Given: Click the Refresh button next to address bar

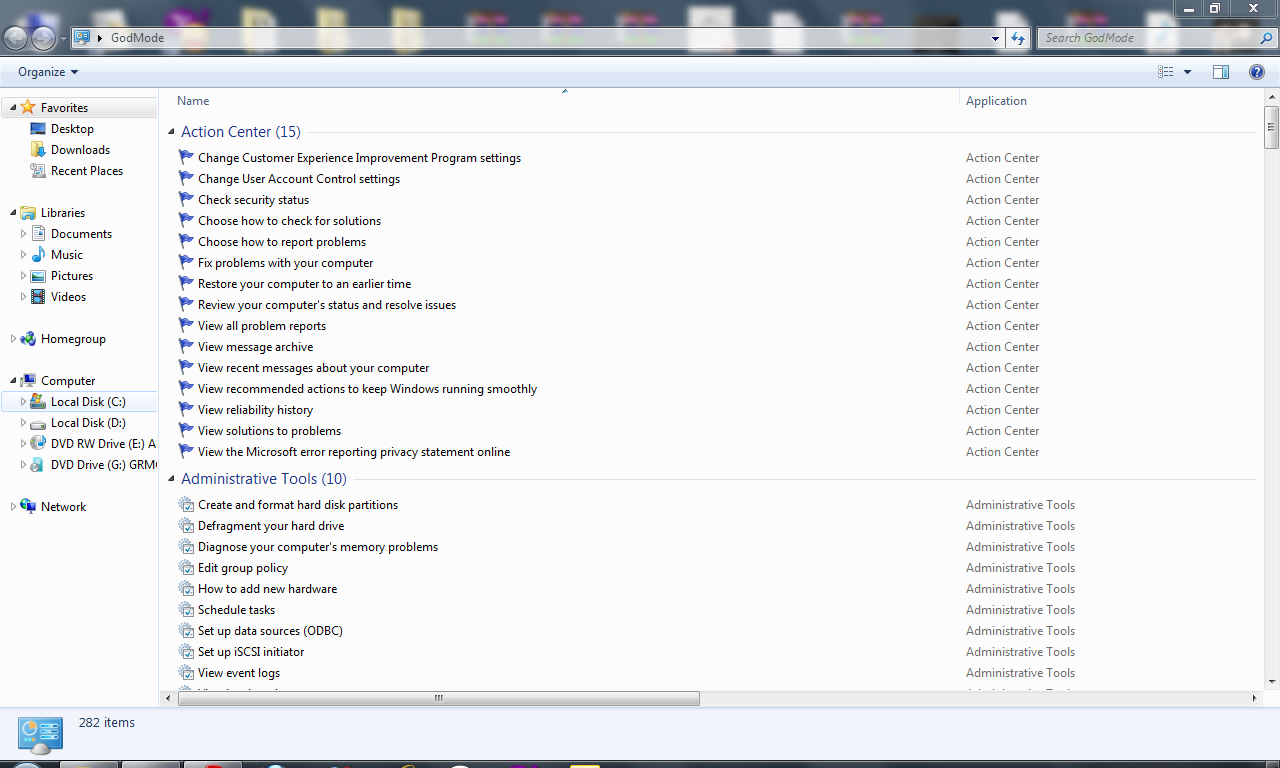Looking at the screenshot, I should [1018, 38].
